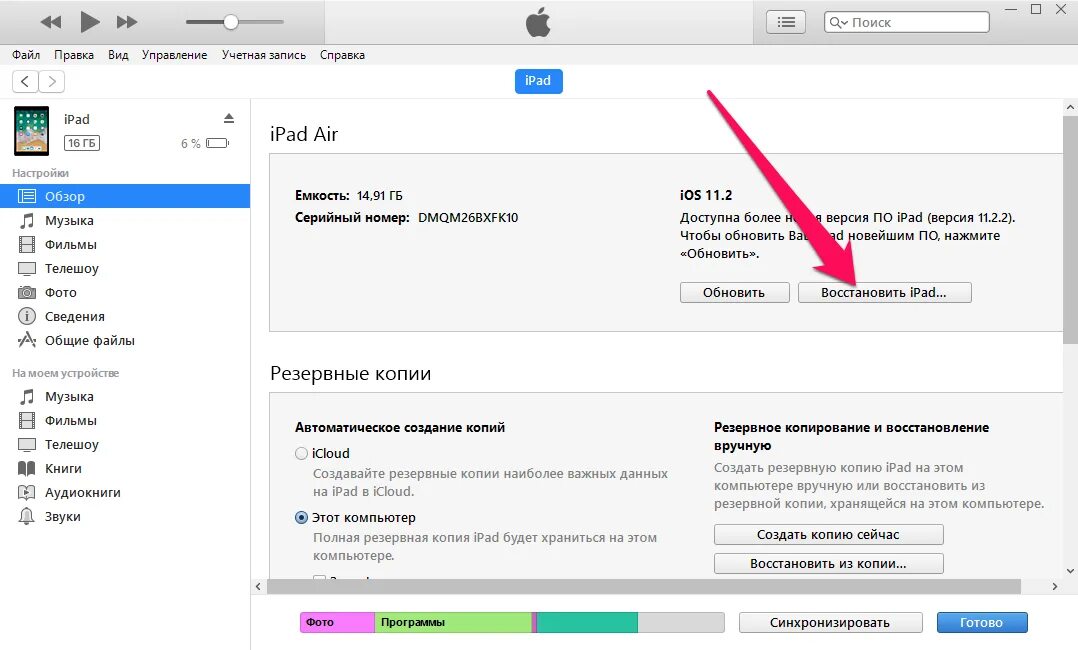
Task: Select Обзор in the settings sidebar
Action: (x=124, y=196)
